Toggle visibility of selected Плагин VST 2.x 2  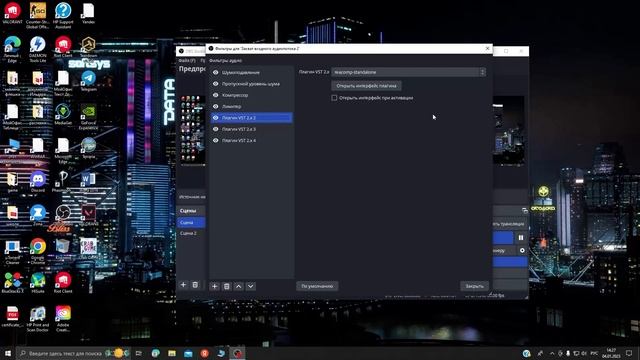click(216, 118)
